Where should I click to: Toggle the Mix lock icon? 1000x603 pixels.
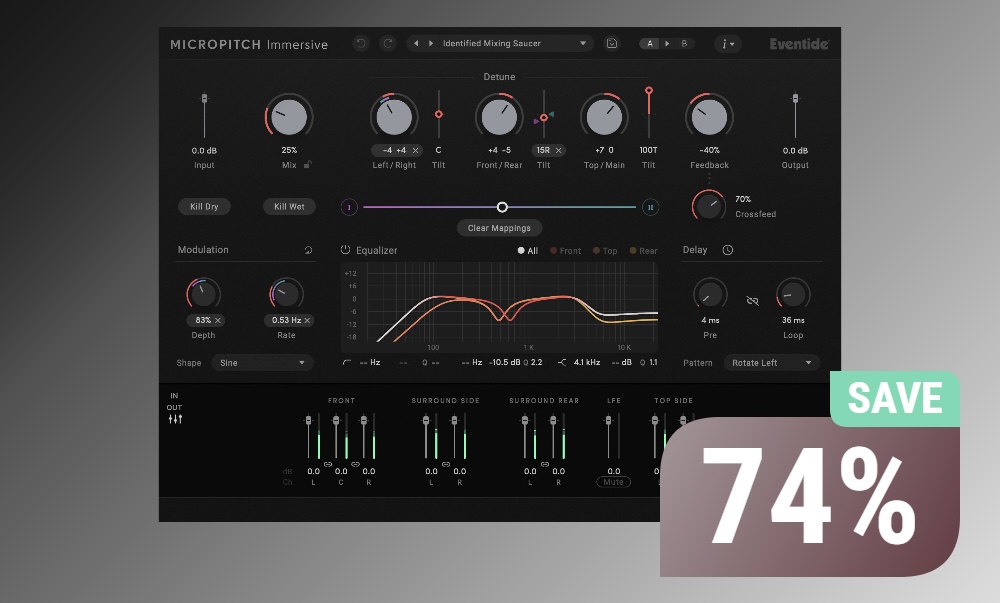[x=307, y=164]
